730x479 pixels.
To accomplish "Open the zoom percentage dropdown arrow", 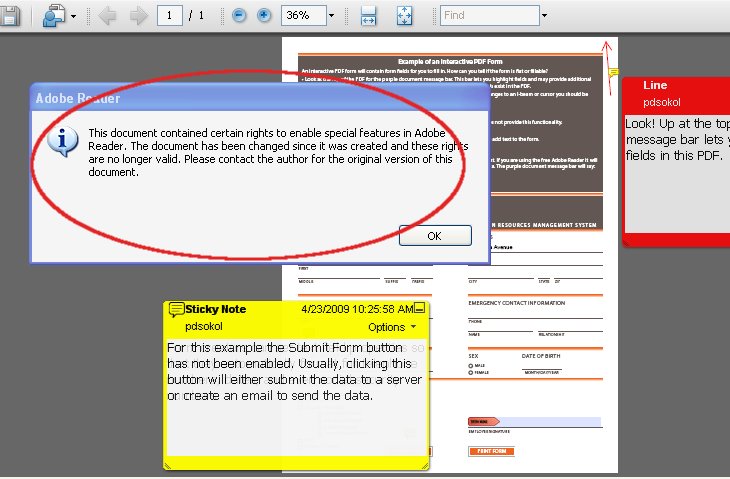I will click(331, 15).
